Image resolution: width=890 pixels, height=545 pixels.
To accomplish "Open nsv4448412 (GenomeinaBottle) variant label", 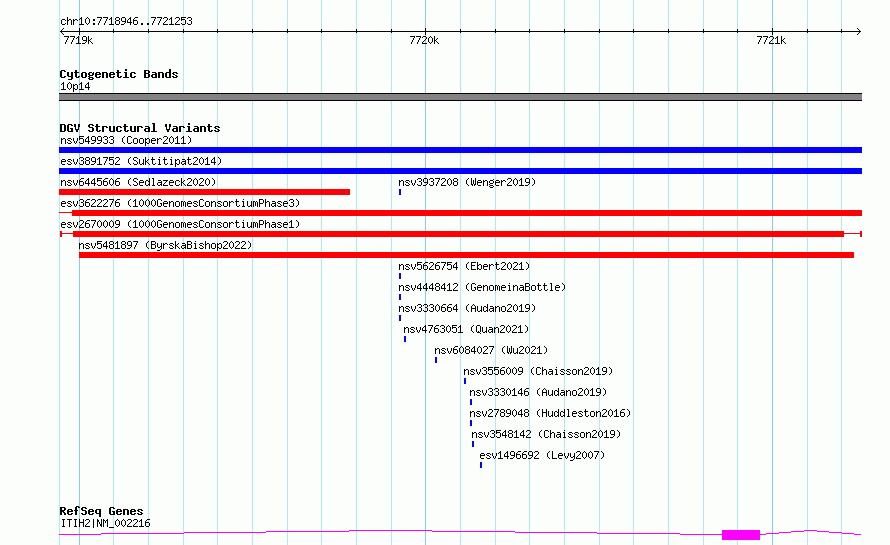I will click(482, 287).
